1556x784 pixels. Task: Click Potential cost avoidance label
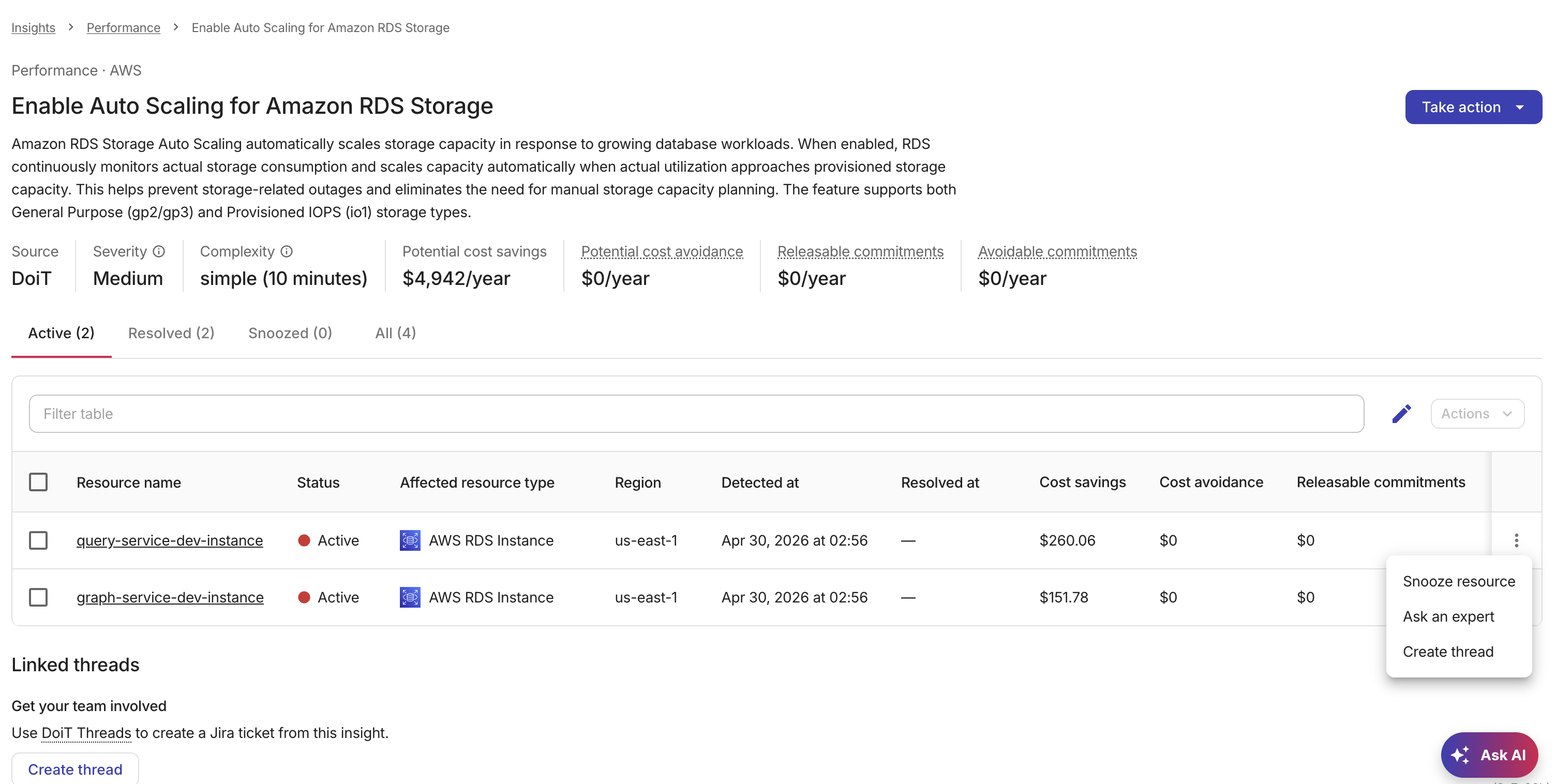coord(662,251)
